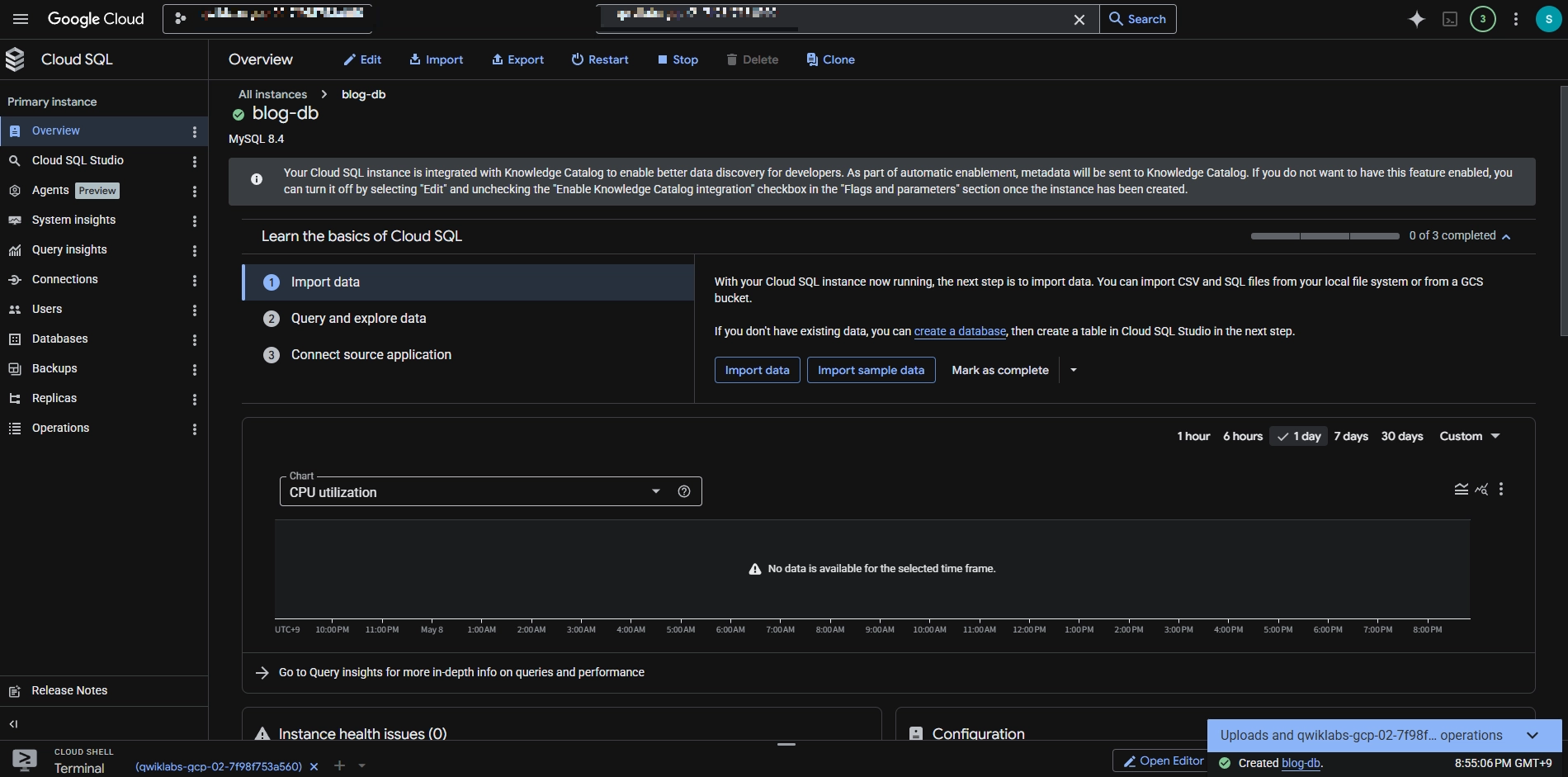The image size is (1568, 777).
Task: Click the chart help question mark icon
Action: [x=684, y=491]
